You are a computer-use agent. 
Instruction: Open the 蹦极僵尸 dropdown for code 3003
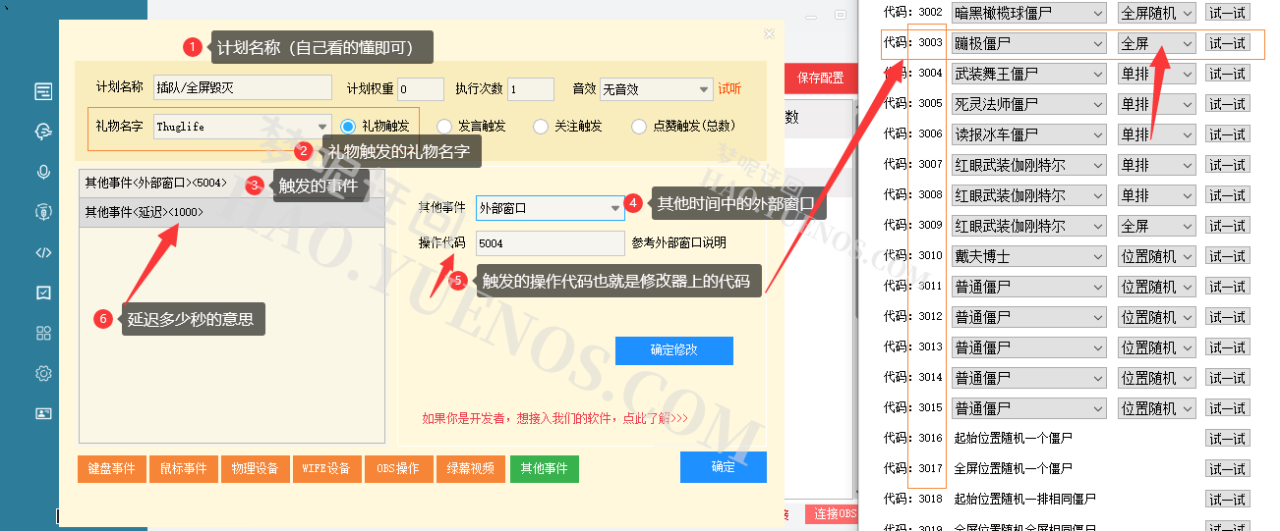[x=1029, y=43]
